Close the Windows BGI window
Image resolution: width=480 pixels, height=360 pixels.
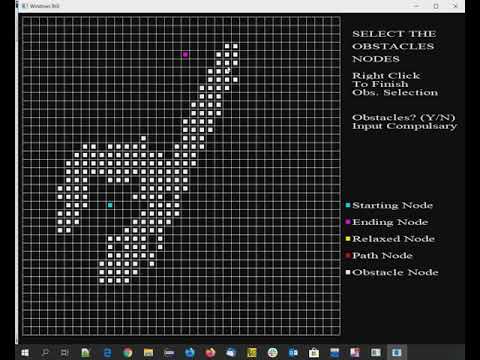(455, 6)
